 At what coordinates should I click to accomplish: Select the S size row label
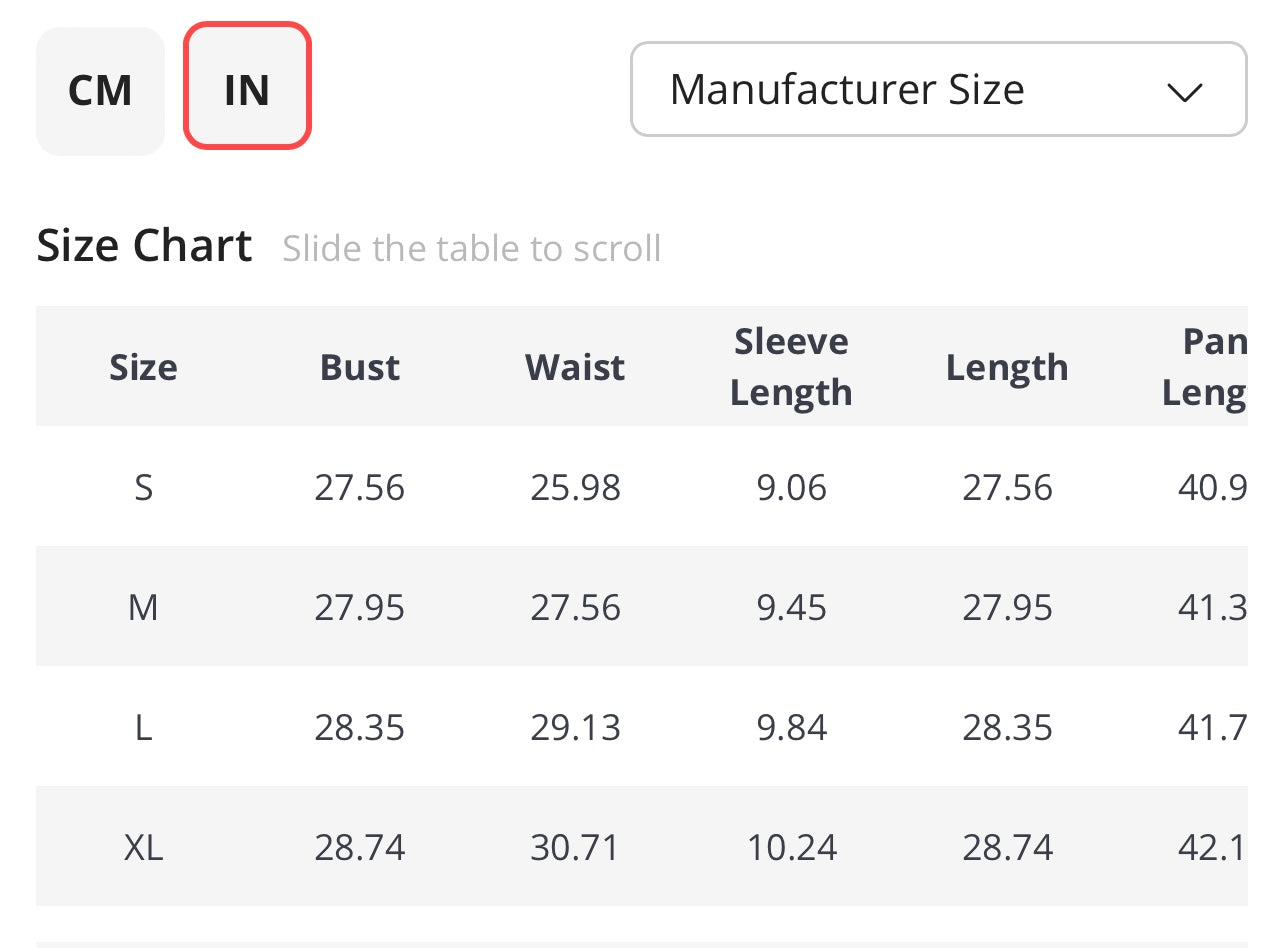[143, 488]
